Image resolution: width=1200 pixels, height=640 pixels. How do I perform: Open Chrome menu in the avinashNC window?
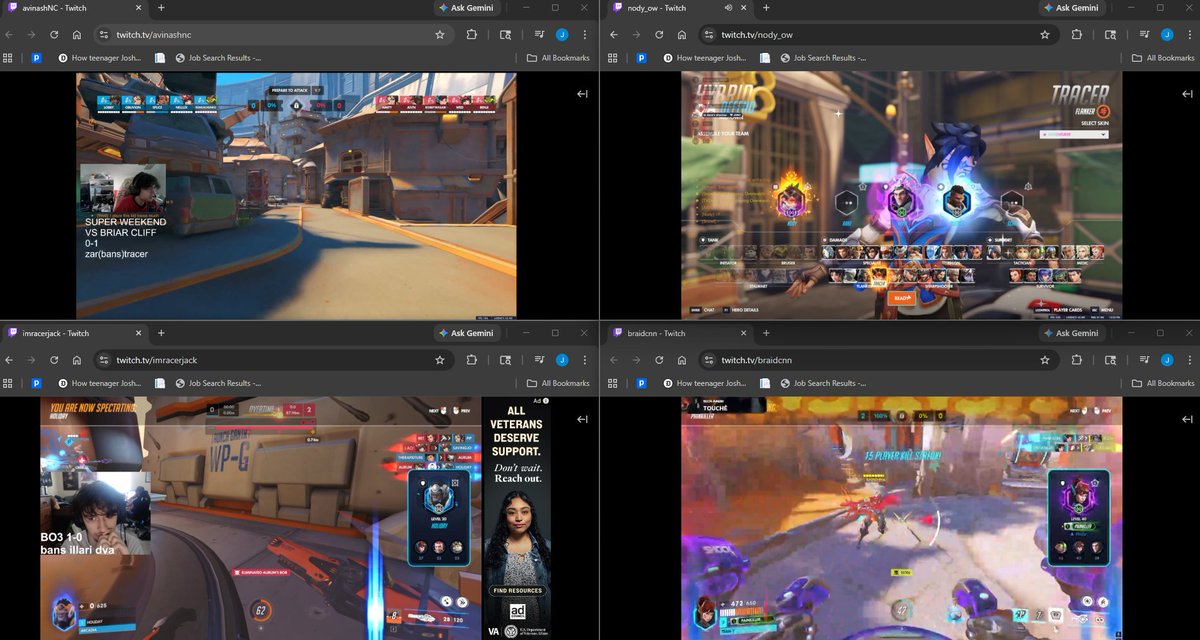click(584, 34)
